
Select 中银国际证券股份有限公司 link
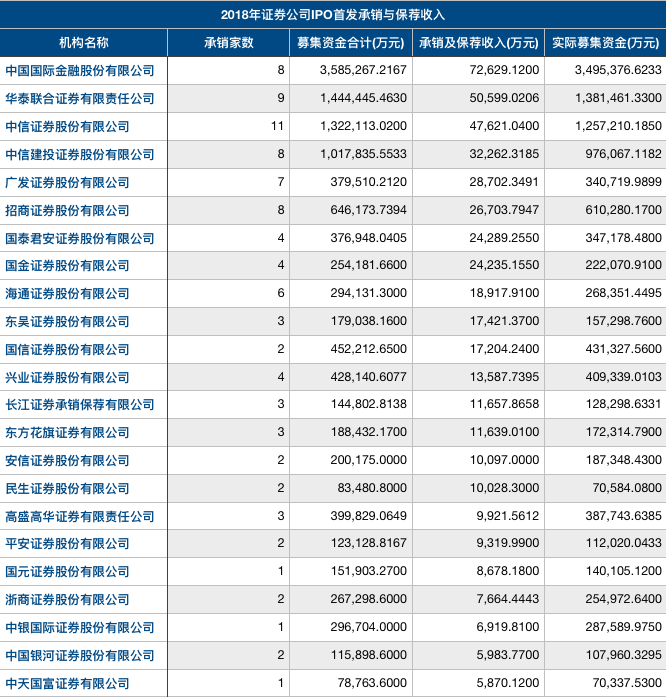point(80,628)
